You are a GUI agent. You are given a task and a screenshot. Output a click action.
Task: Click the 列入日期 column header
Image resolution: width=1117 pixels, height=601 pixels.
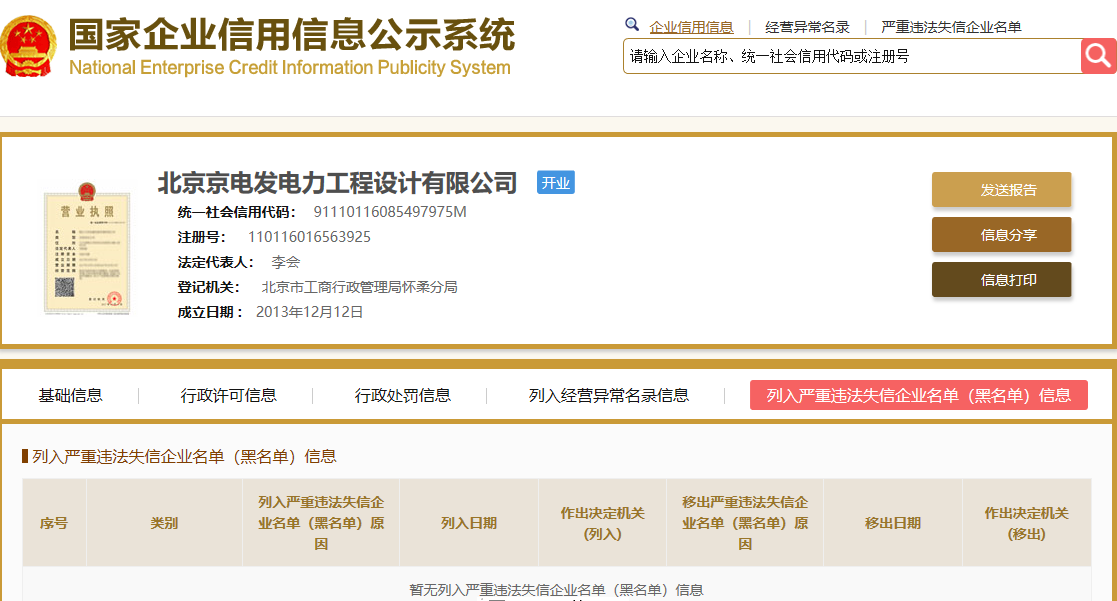469,523
